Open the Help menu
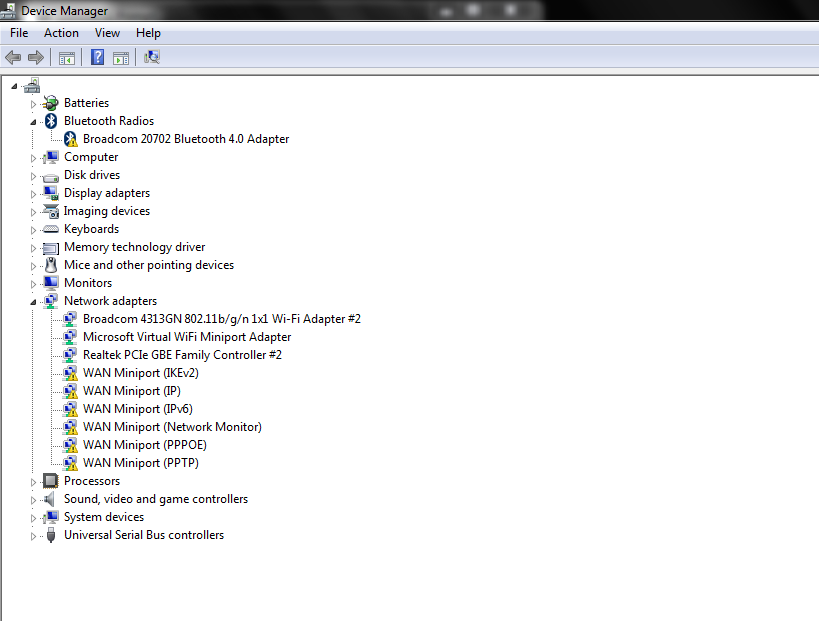The height and width of the screenshot is (621, 819). click(x=148, y=33)
